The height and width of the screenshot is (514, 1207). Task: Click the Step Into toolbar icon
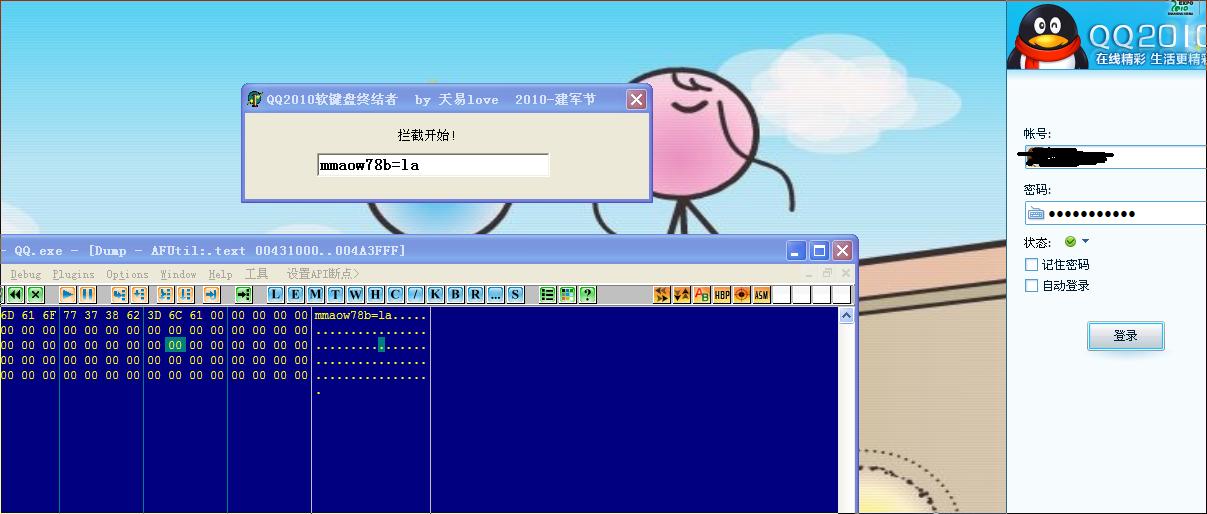click(x=119, y=294)
